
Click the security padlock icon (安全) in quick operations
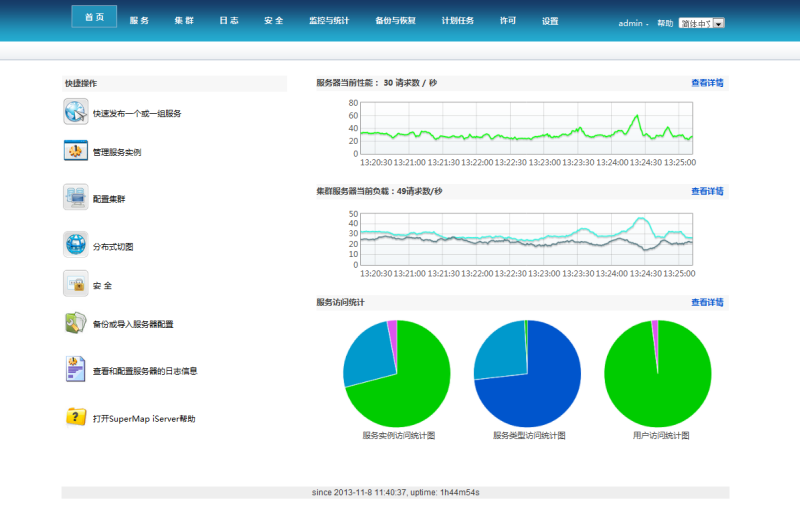click(76, 284)
